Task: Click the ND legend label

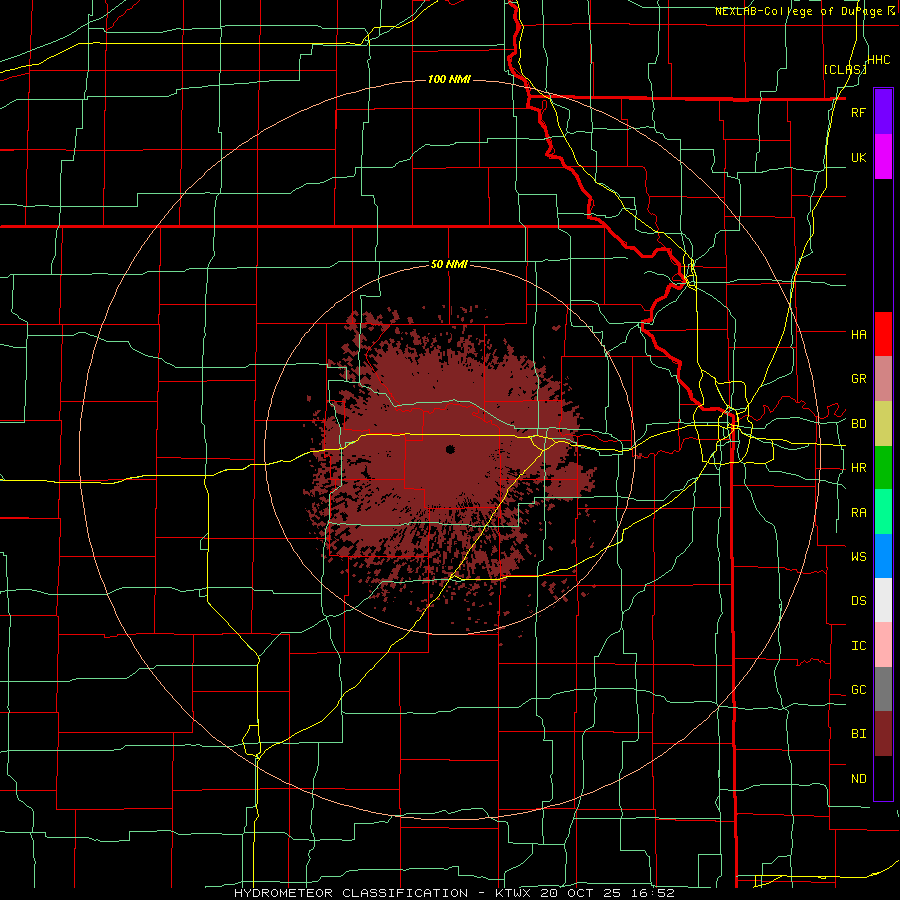Action: (858, 779)
